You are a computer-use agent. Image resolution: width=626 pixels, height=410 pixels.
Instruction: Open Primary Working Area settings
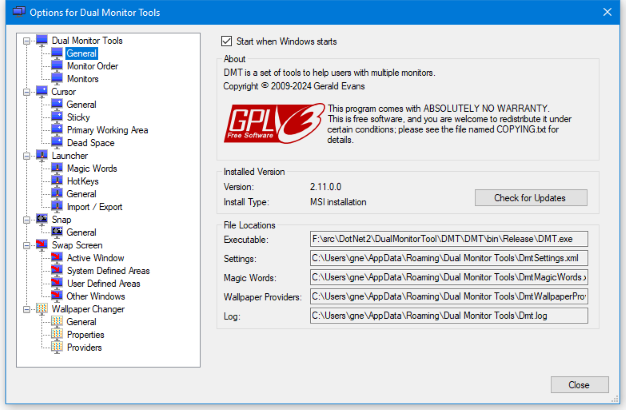click(x=107, y=130)
